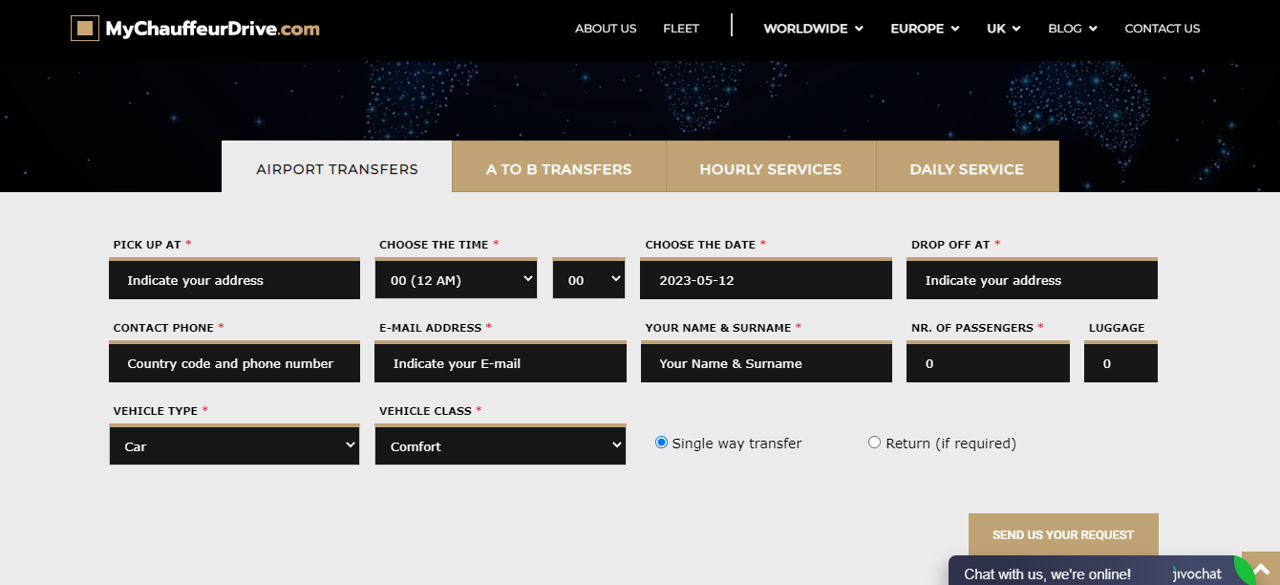The width and height of the screenshot is (1280, 585).
Task: Go to the Contact Us page
Action: click(1162, 28)
